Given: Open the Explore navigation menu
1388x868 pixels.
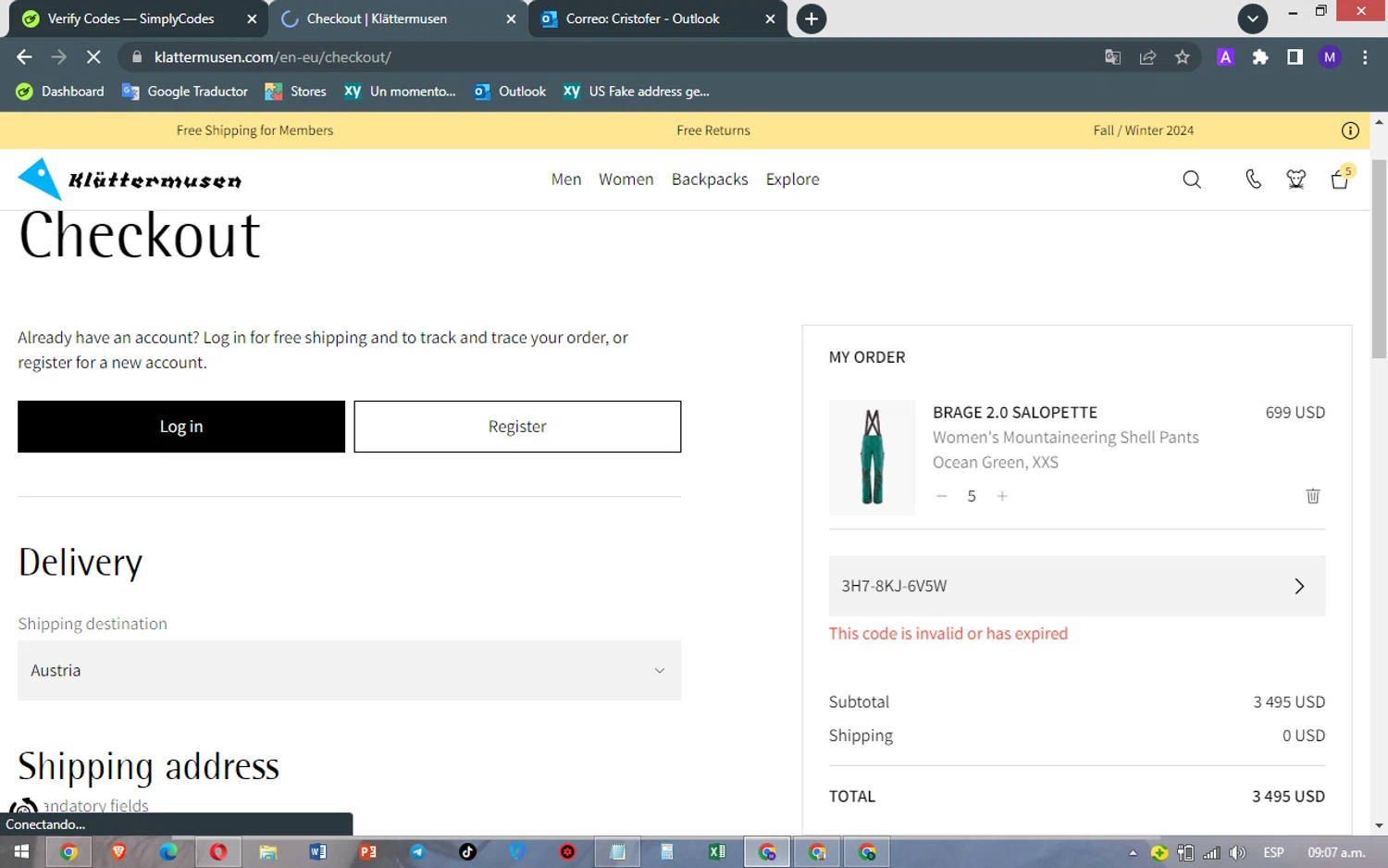Looking at the screenshot, I should coord(792,180).
